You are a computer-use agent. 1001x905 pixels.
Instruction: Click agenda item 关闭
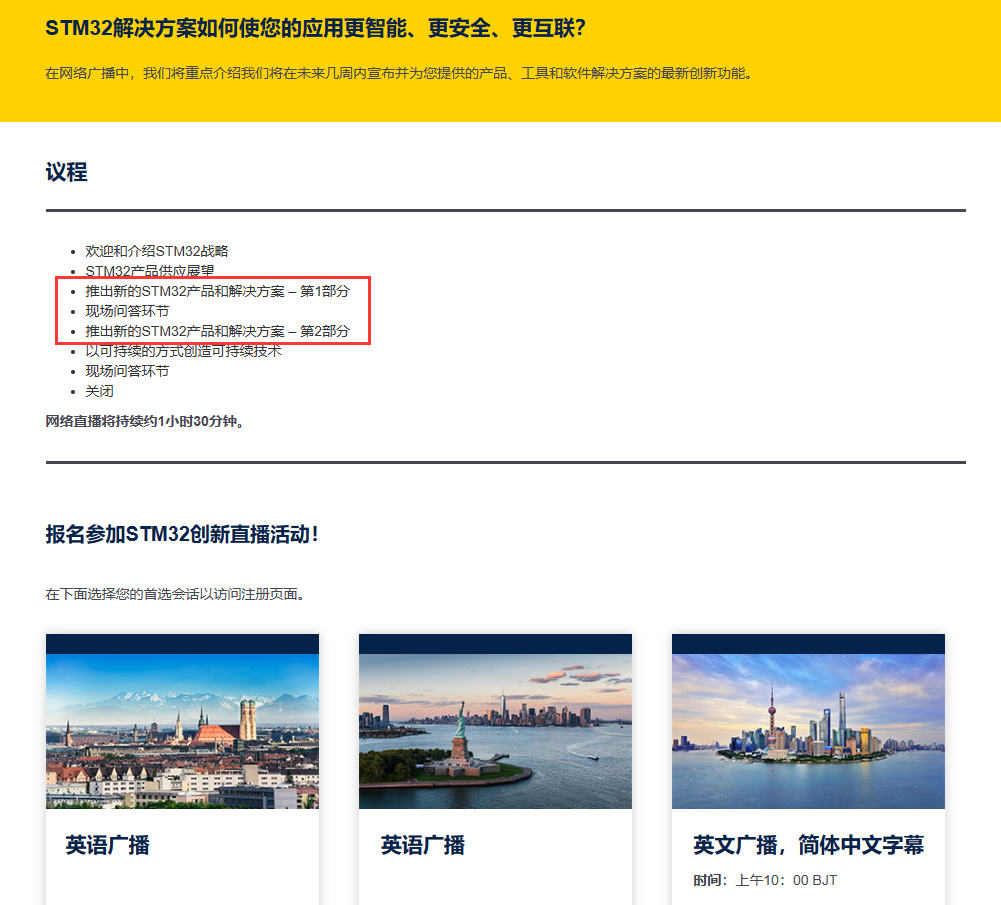click(100, 391)
